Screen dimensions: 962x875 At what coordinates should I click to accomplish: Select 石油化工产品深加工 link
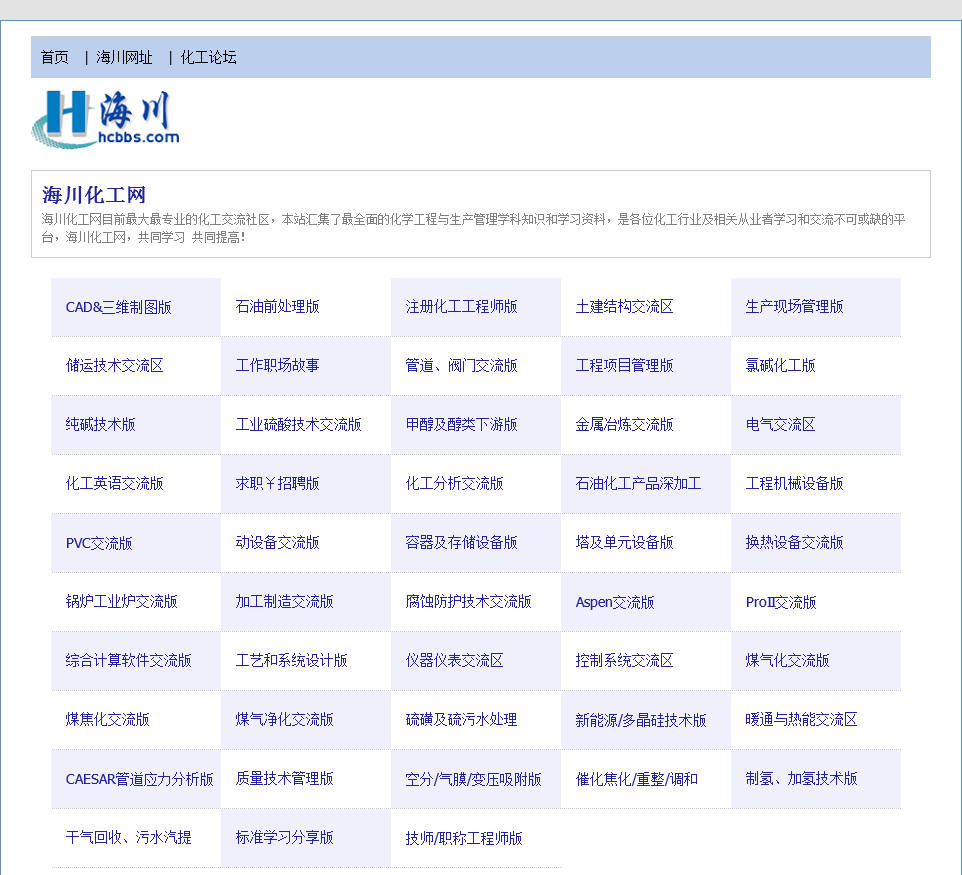click(x=638, y=484)
